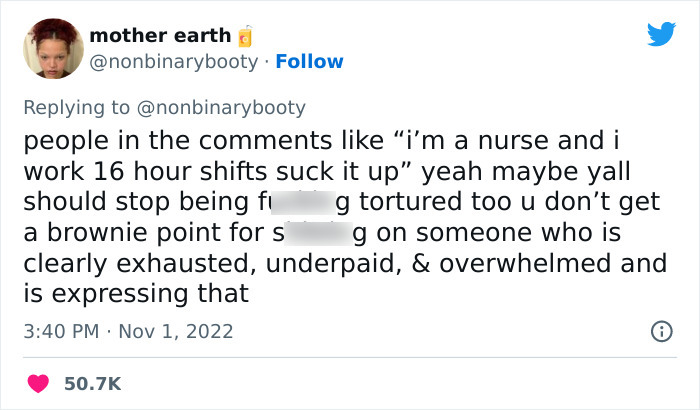Image resolution: width=700 pixels, height=410 pixels.
Task: Click the juice box emoji beside the name
Action: [x=244, y=36]
